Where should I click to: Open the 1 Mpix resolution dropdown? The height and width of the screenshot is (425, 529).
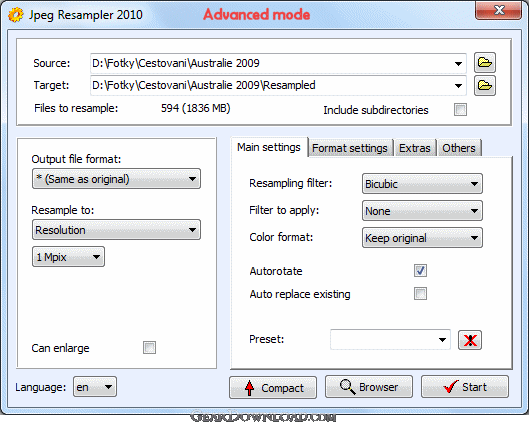[68, 257]
